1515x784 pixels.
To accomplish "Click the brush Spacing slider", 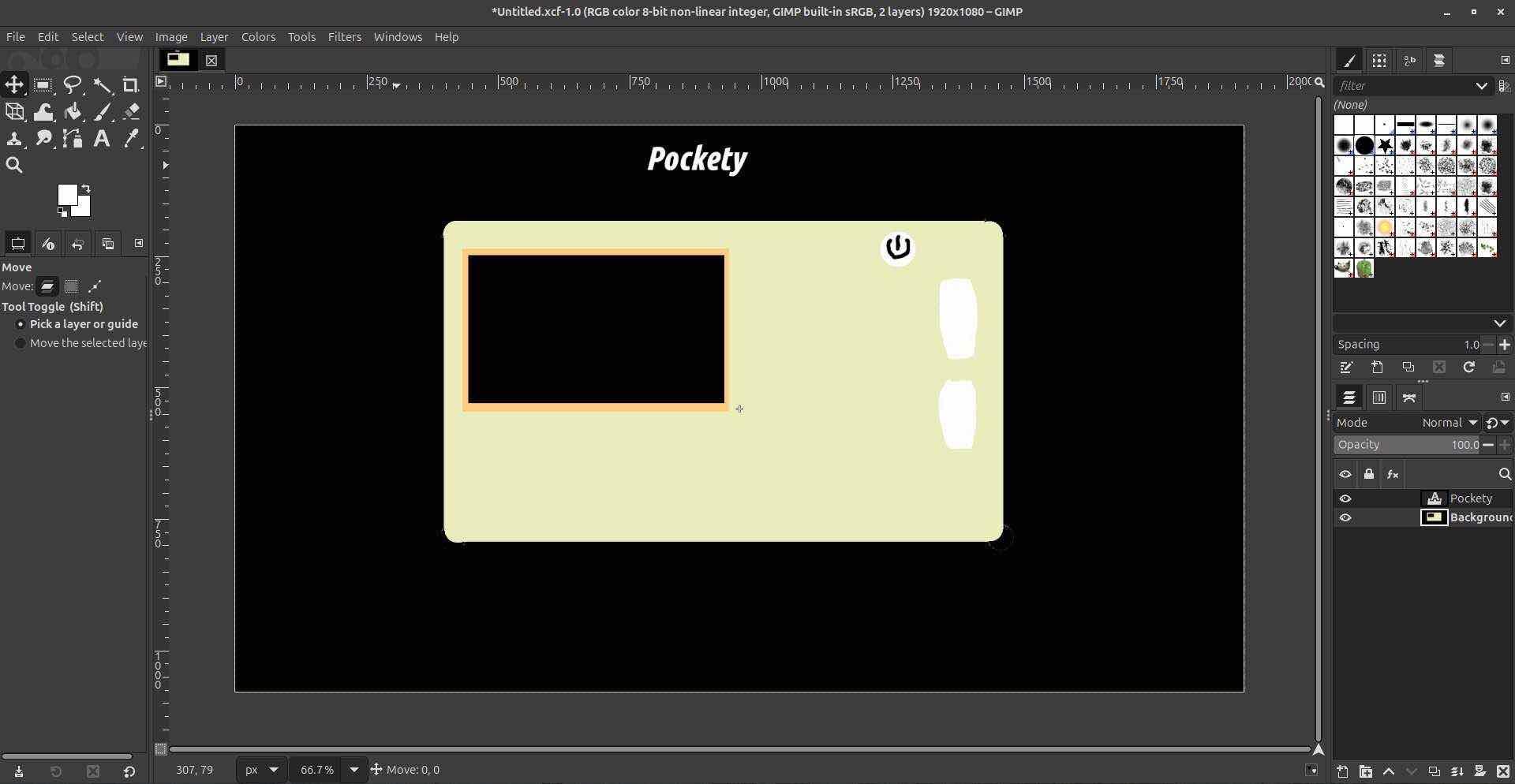I will (1407, 345).
